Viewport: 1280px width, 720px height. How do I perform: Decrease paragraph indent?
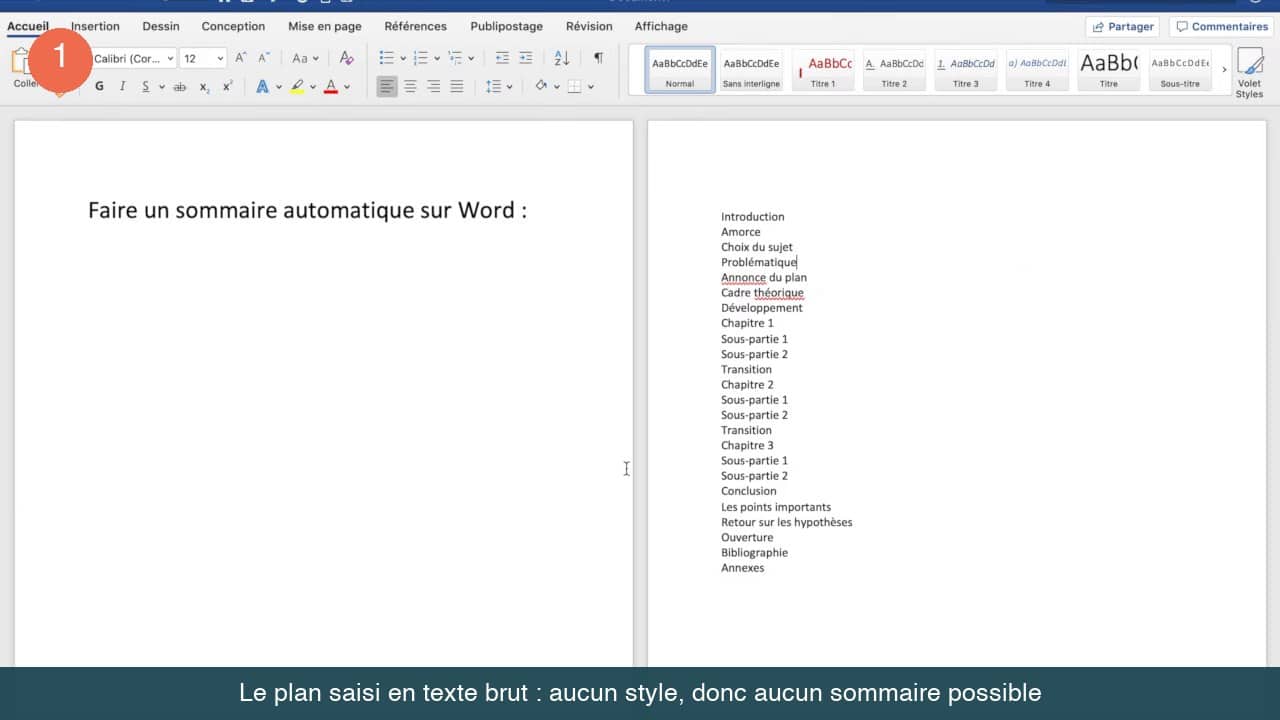(x=502, y=58)
